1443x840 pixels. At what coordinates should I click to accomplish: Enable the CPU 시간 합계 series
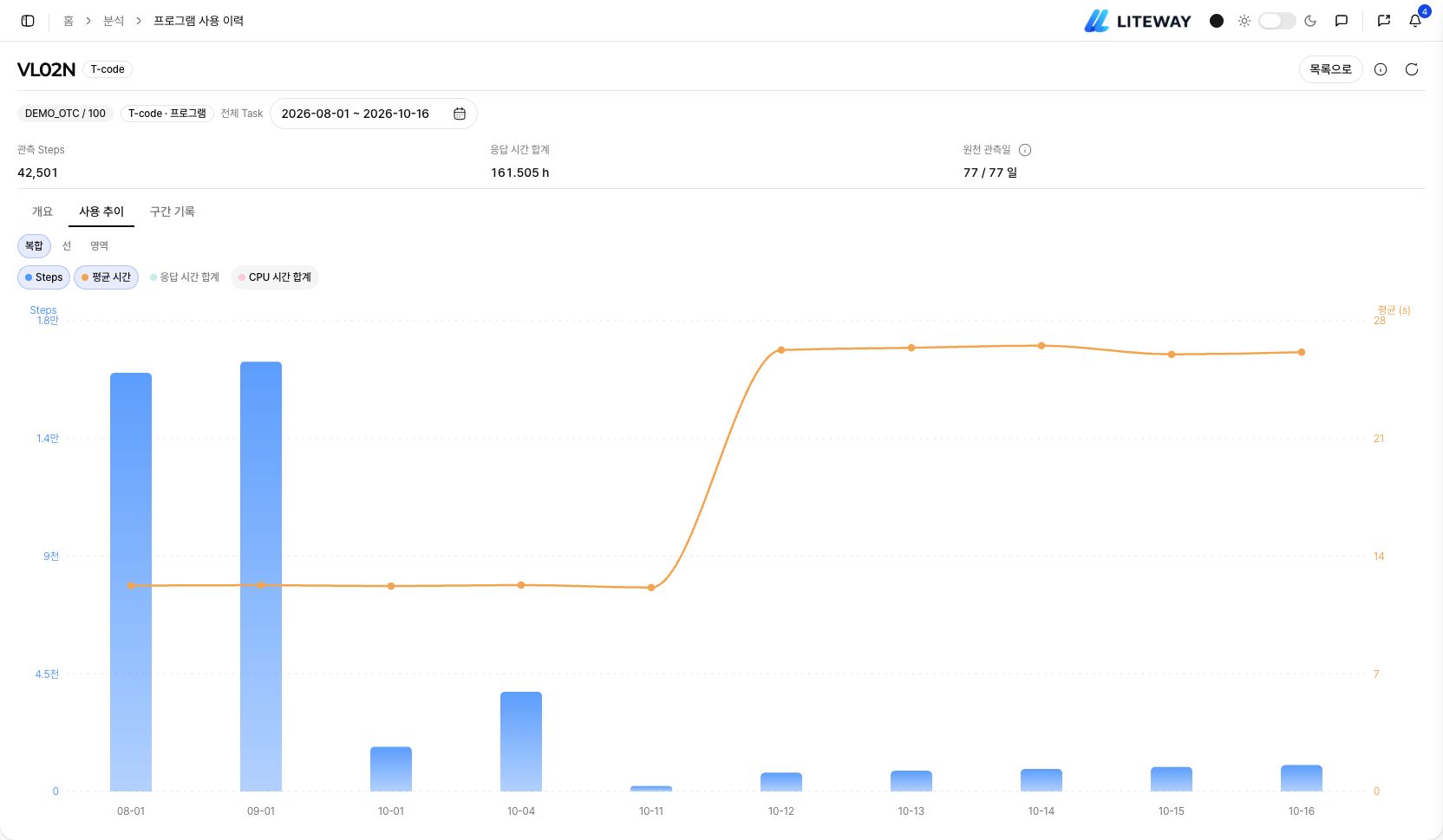pos(274,277)
